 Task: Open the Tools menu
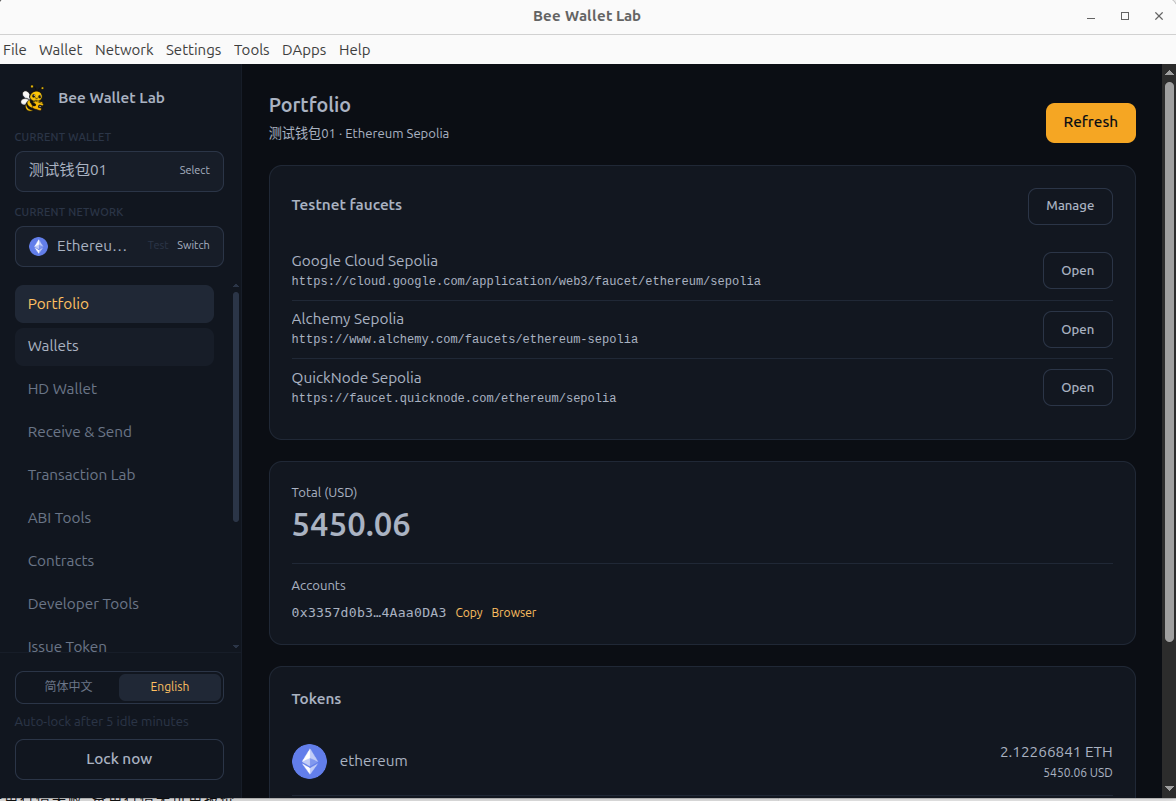(x=251, y=50)
